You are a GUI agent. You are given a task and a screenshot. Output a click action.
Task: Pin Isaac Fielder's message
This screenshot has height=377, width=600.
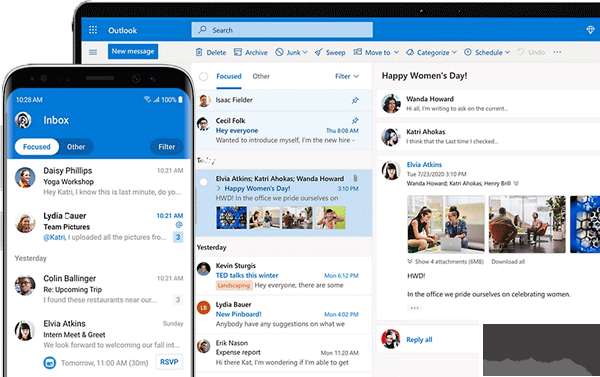coord(355,100)
